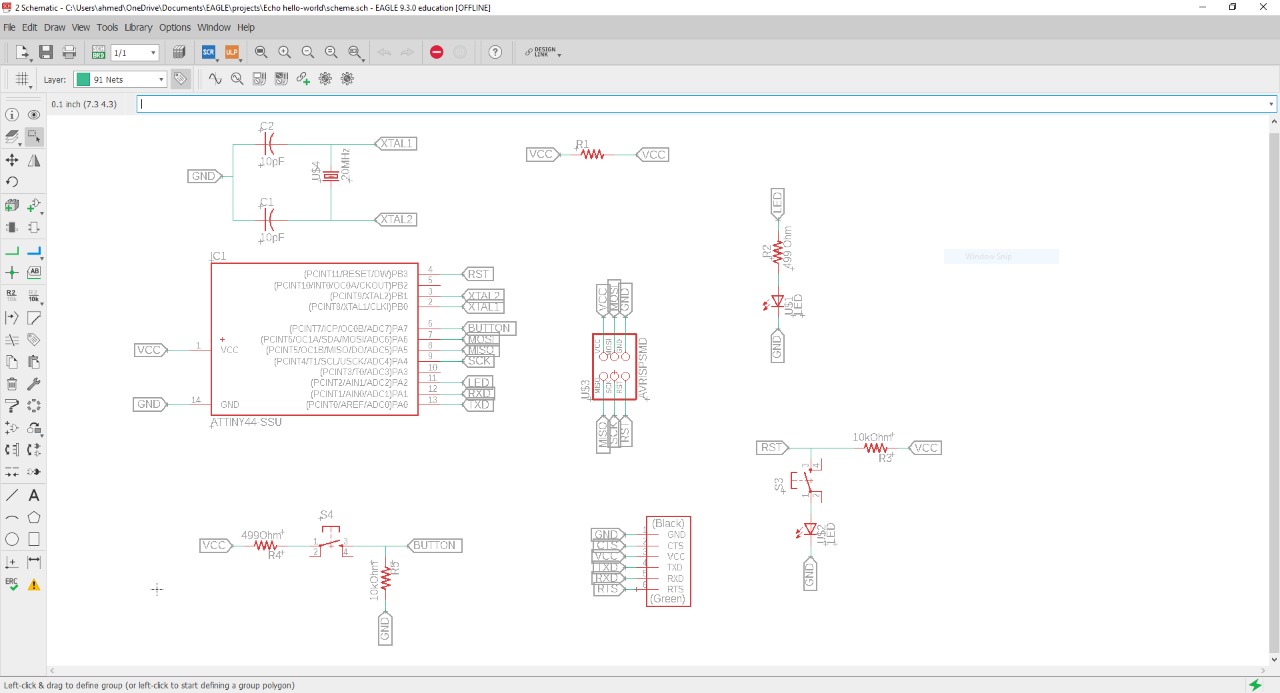Select the Dimension tool
Viewport: 1280px width, 693px height.
point(34,562)
